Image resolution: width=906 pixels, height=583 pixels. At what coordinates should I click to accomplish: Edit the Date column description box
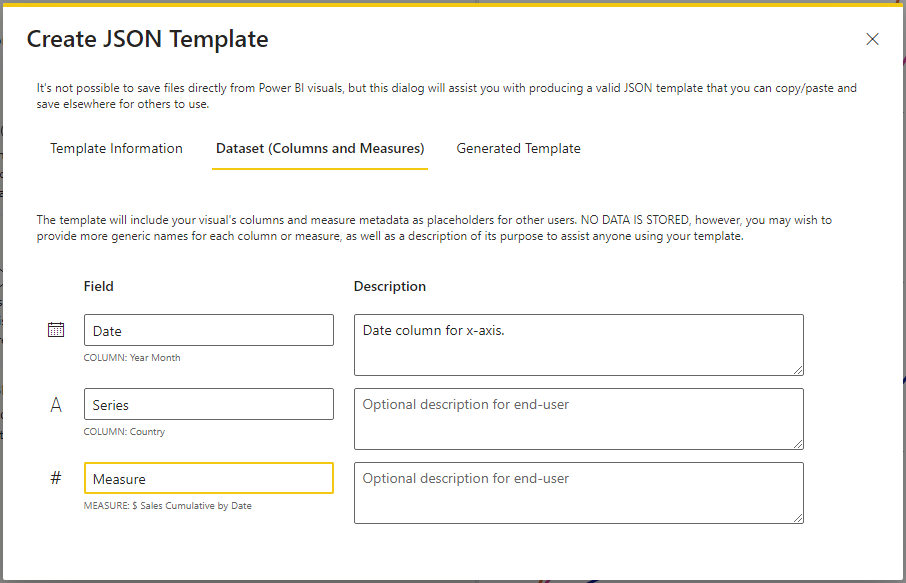pos(578,345)
